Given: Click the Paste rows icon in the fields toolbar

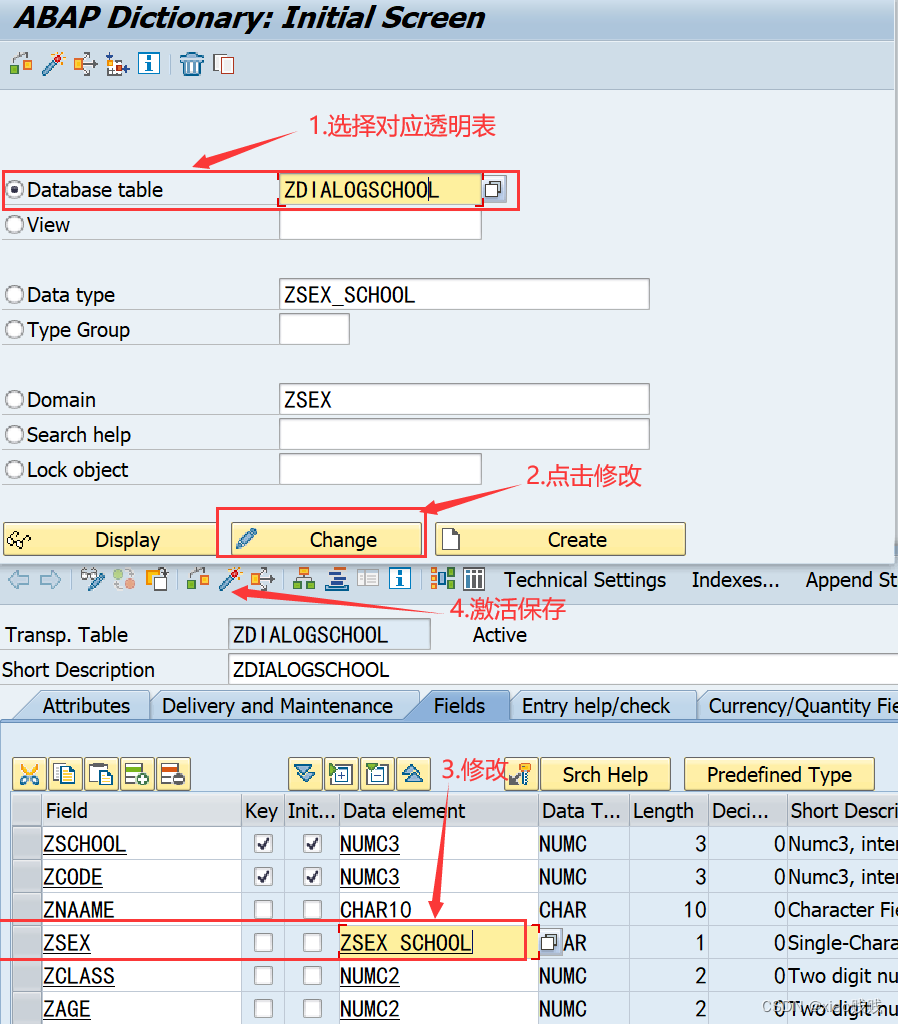Looking at the screenshot, I should (101, 774).
